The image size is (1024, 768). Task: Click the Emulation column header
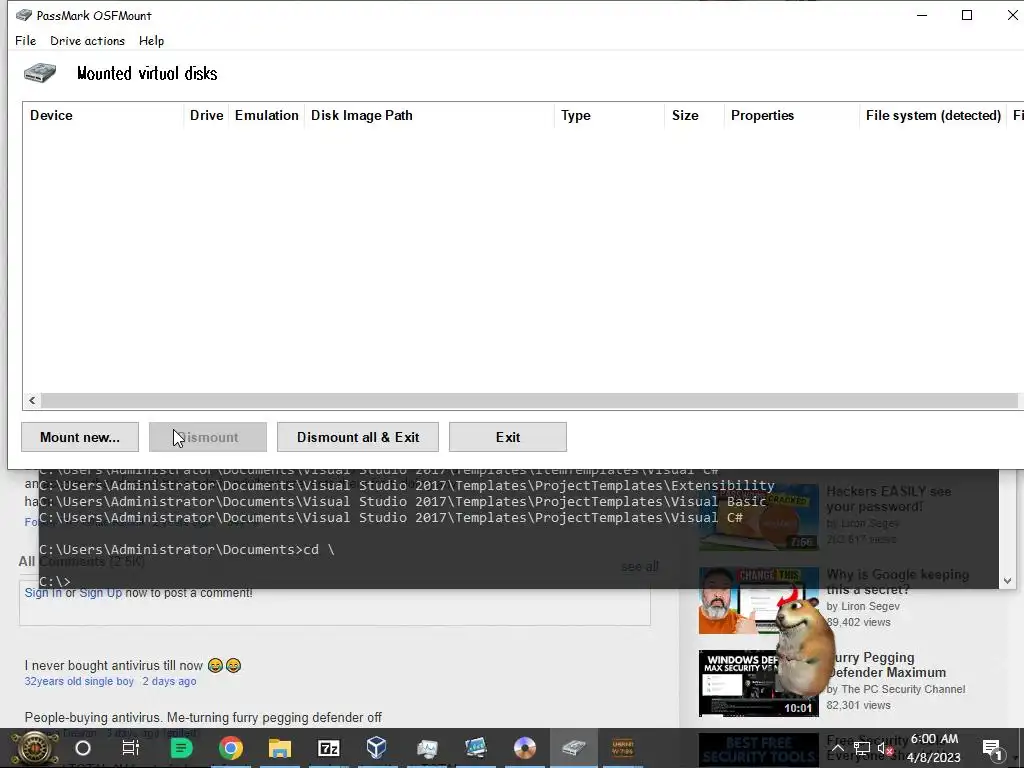coord(266,116)
